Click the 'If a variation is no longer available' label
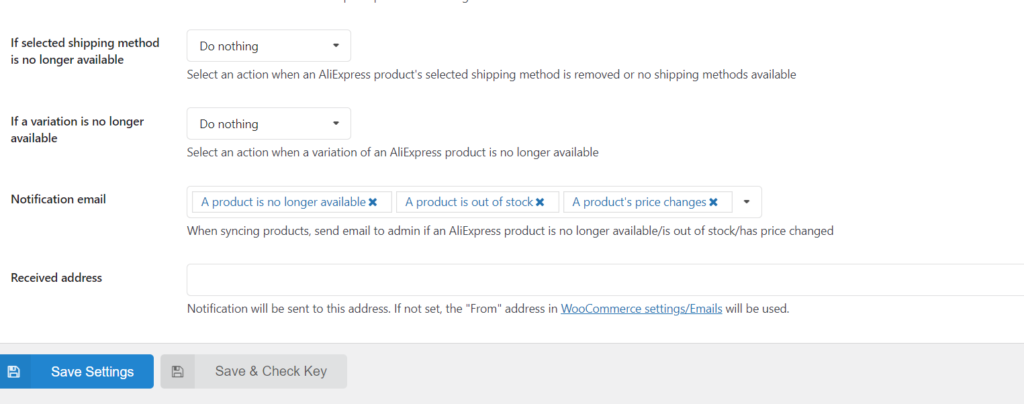 77,130
